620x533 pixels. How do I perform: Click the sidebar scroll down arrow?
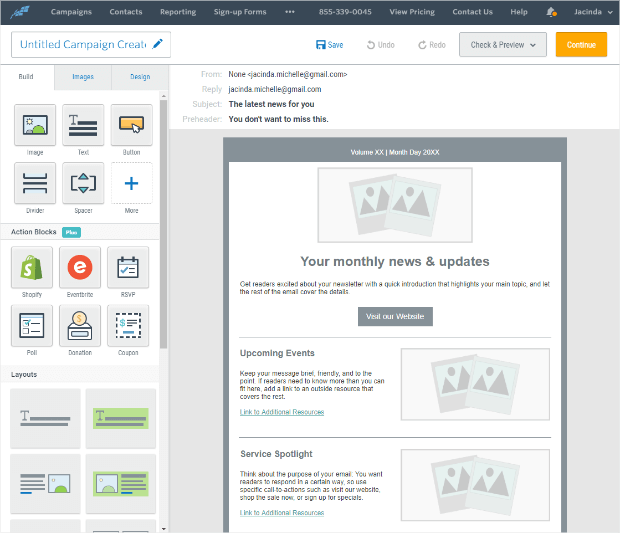pos(163,529)
